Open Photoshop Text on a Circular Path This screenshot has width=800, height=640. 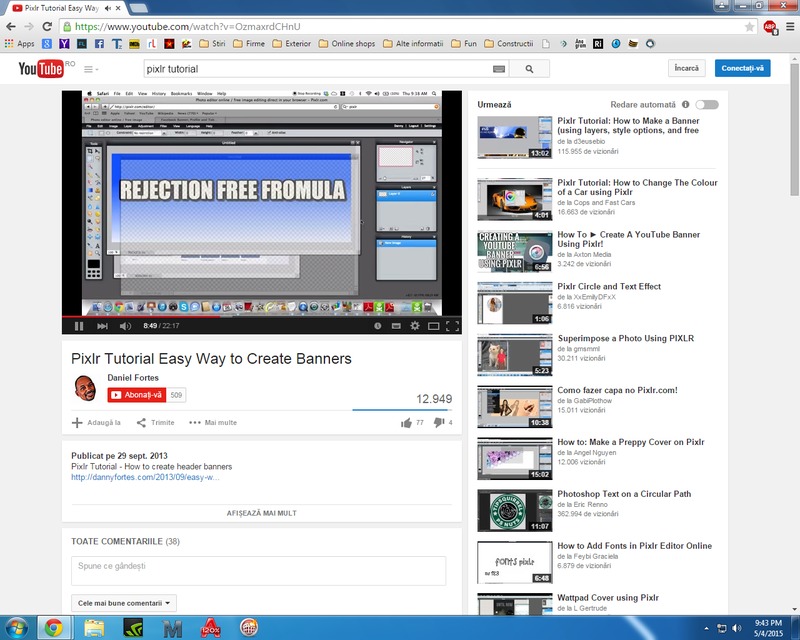[624, 494]
